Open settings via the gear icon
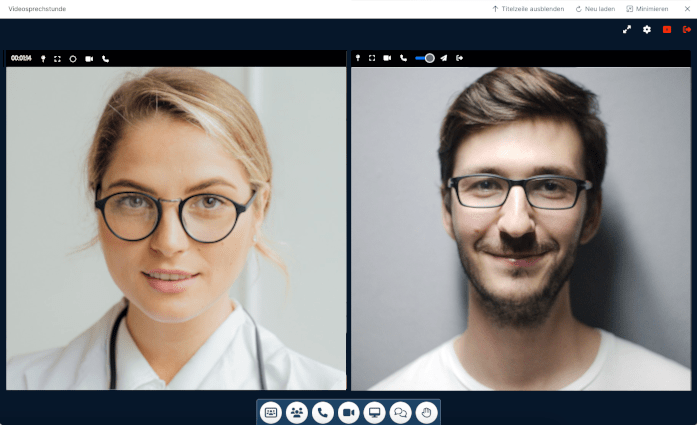This screenshot has width=697, height=425. 647,29
